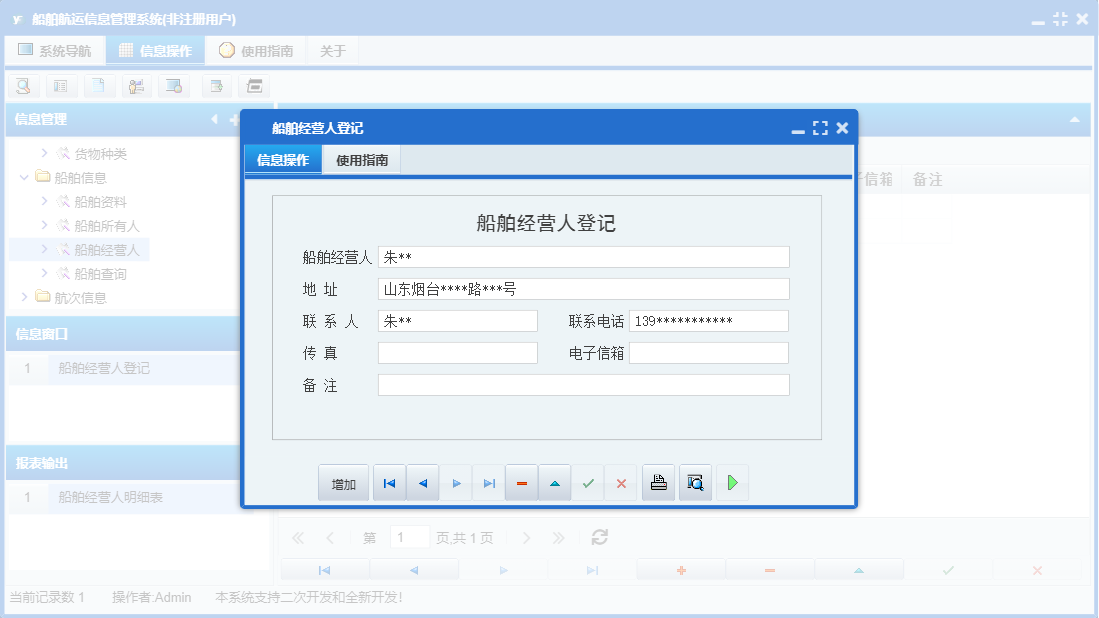Viewport: 1099px width, 618px height.
Task: Expand the 航次信息 folder
Action: [25, 296]
